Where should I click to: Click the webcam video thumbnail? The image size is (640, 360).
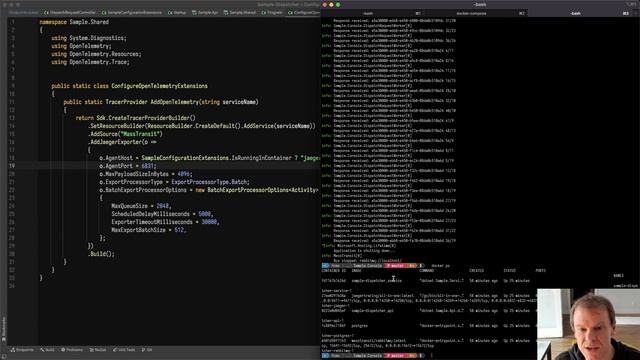[x=588, y=324]
